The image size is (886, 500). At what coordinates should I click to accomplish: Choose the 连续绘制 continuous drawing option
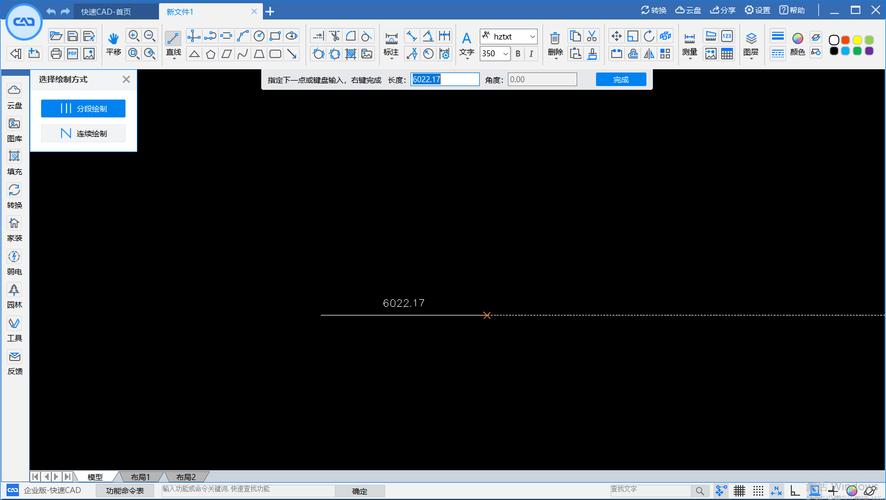pyautogui.click(x=83, y=133)
